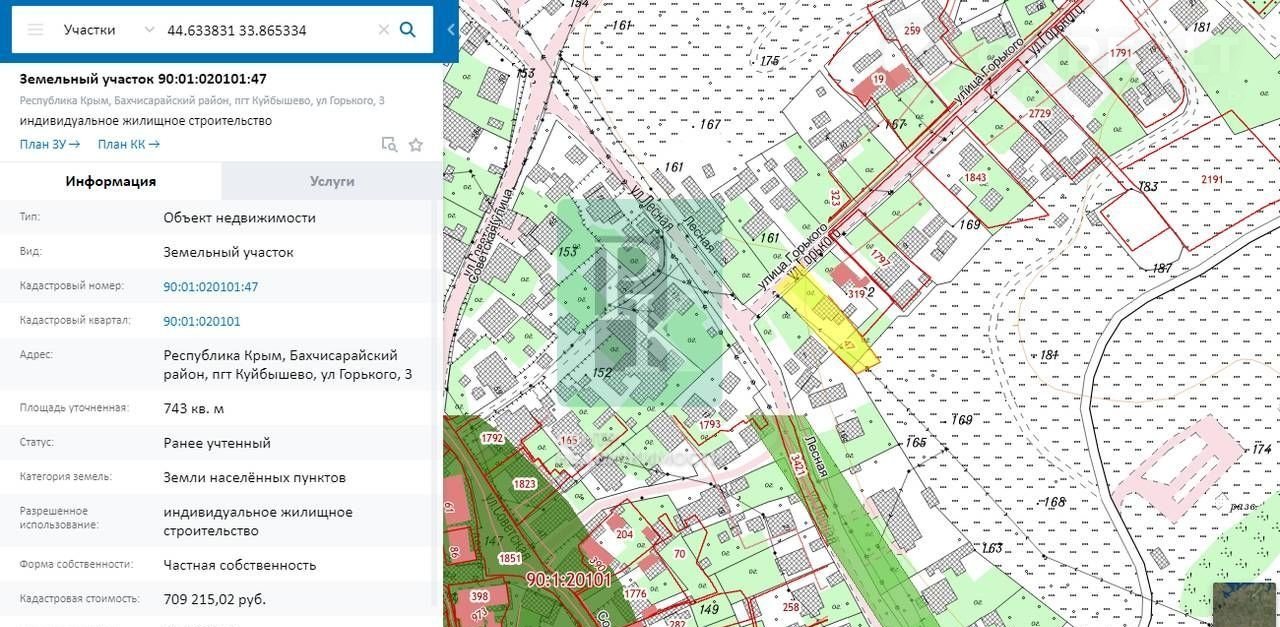Open the hamburger menu in search bar
Image resolution: width=1280 pixels, height=627 pixels.
pyautogui.click(x=35, y=30)
